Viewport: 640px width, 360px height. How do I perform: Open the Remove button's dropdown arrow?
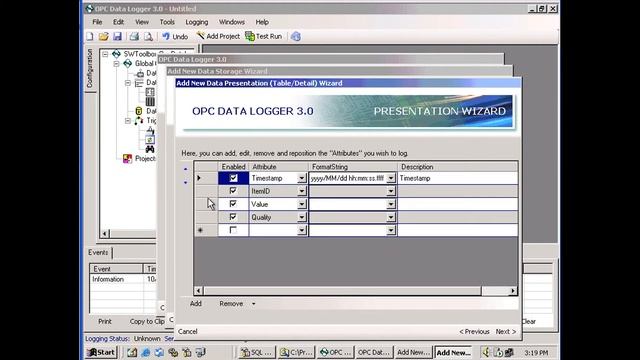[253, 304]
